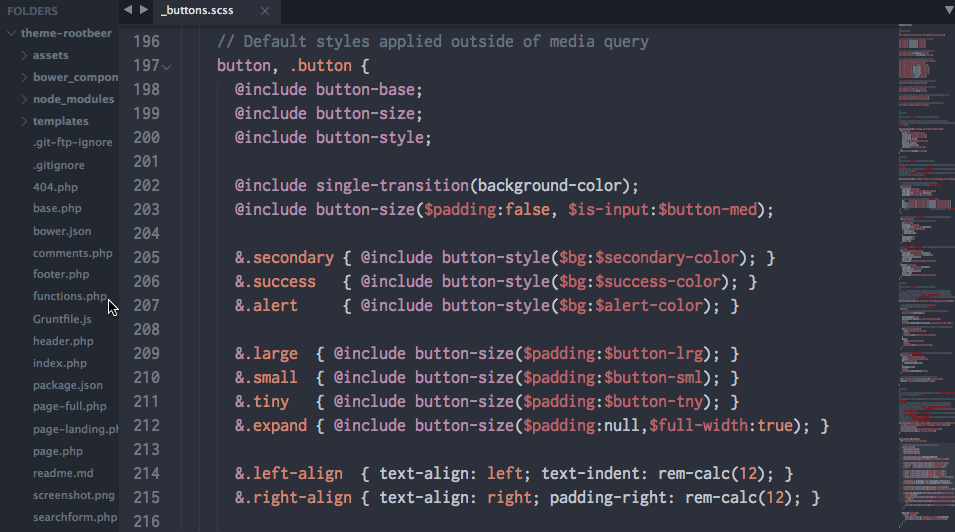Click the next tab right arrow
The width and height of the screenshot is (955, 532).
pos(144,10)
